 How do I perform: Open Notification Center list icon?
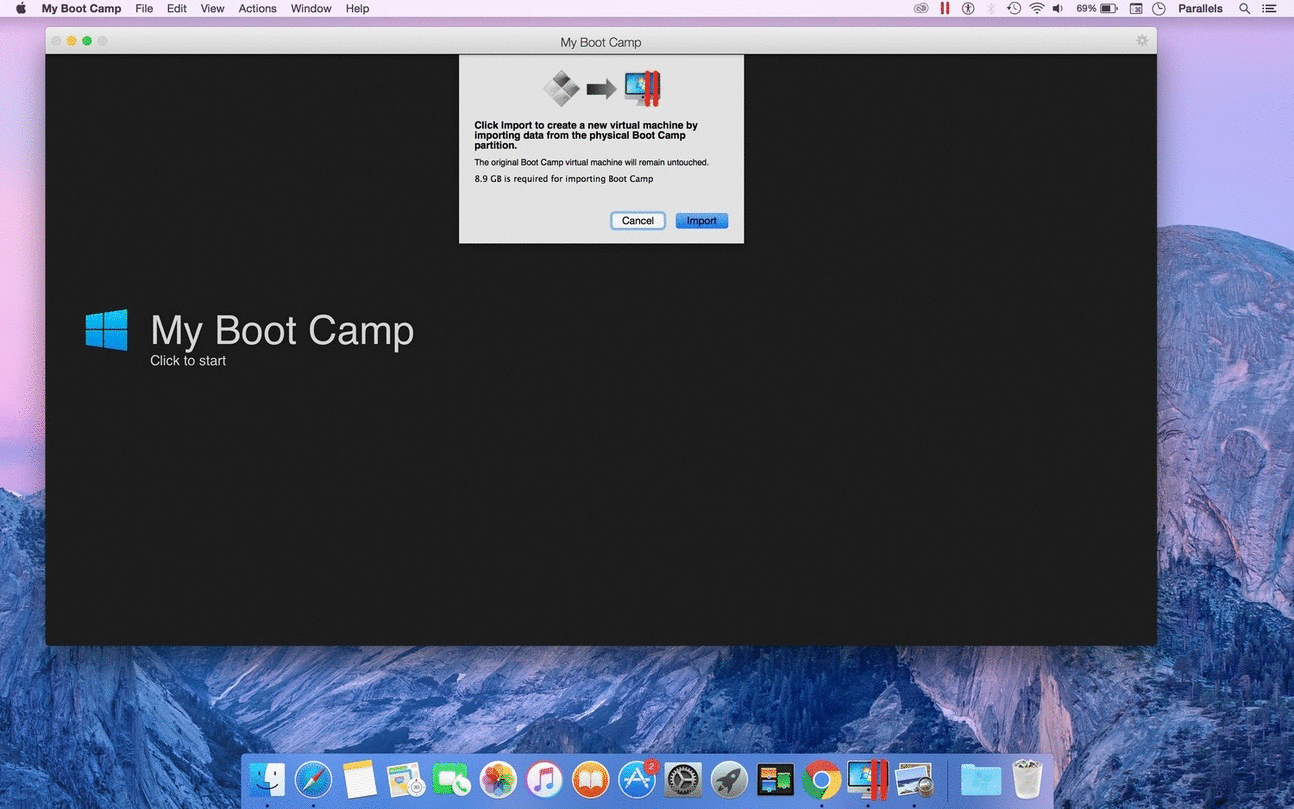(1269, 8)
